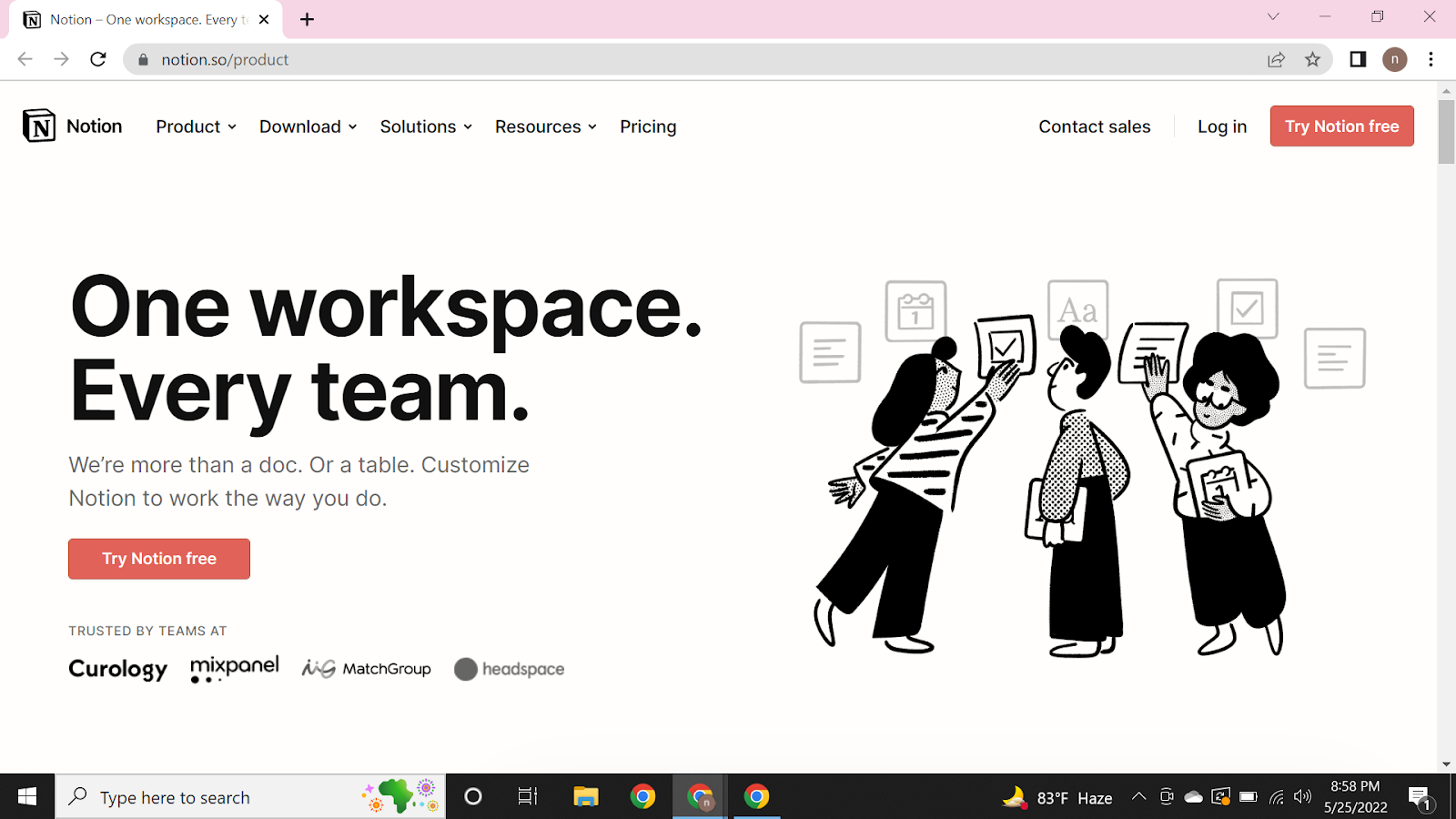The image size is (1456, 819).
Task: Open the Chrome profile avatar
Action: [x=1394, y=59]
